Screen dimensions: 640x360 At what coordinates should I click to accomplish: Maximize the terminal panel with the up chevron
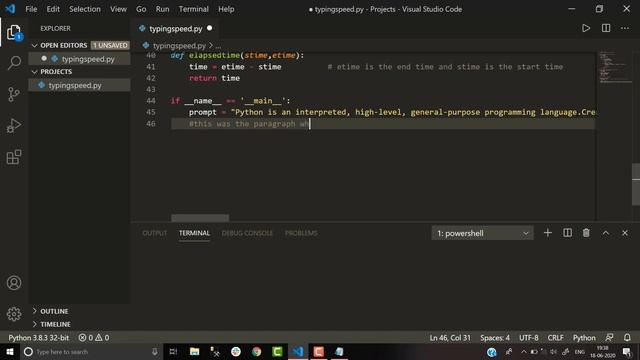point(606,233)
